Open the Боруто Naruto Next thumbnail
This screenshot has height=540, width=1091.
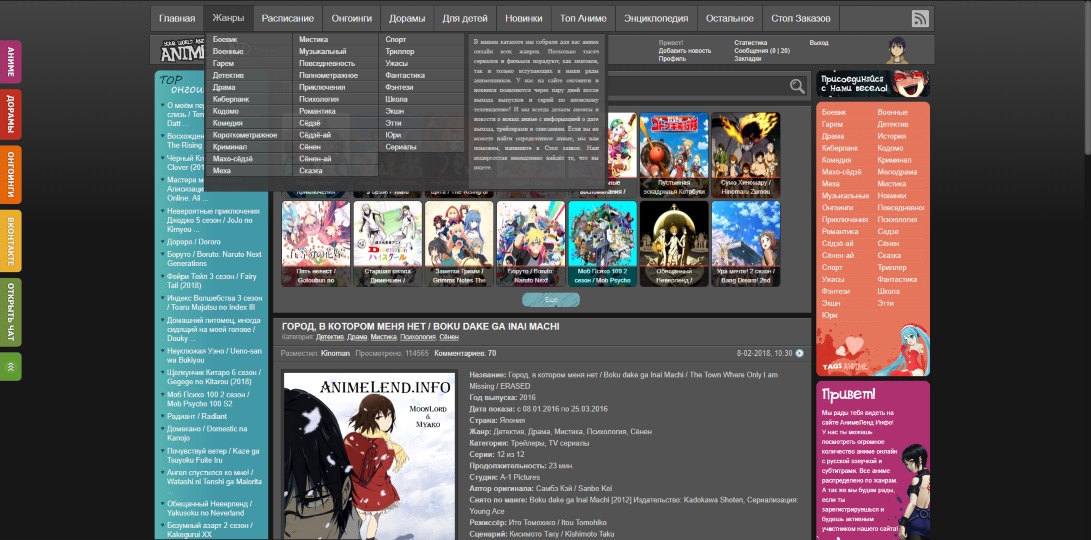pyautogui.click(x=531, y=244)
